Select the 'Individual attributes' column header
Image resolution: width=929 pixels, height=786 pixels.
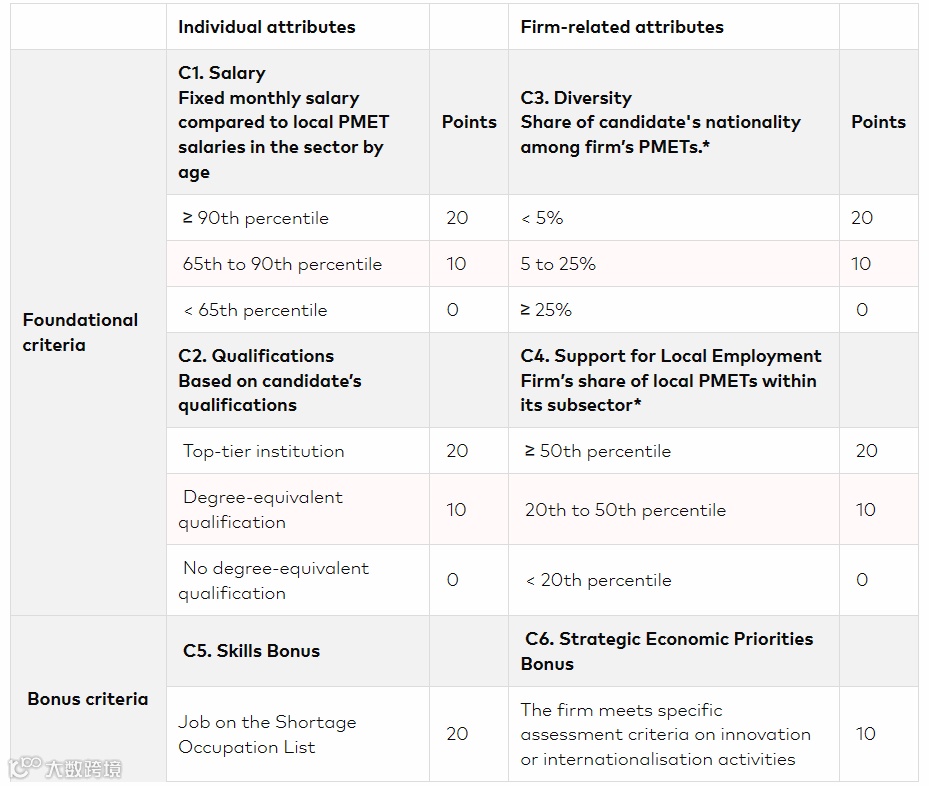click(x=267, y=27)
